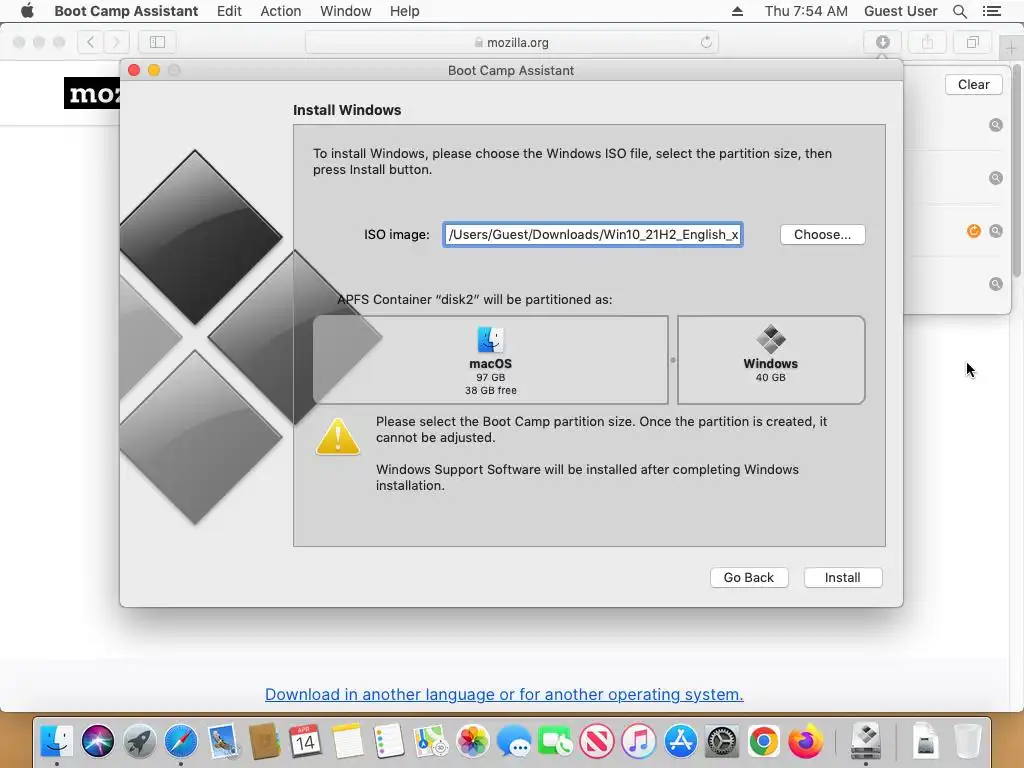
Task: Go forward in the Safari window
Action: (x=116, y=42)
